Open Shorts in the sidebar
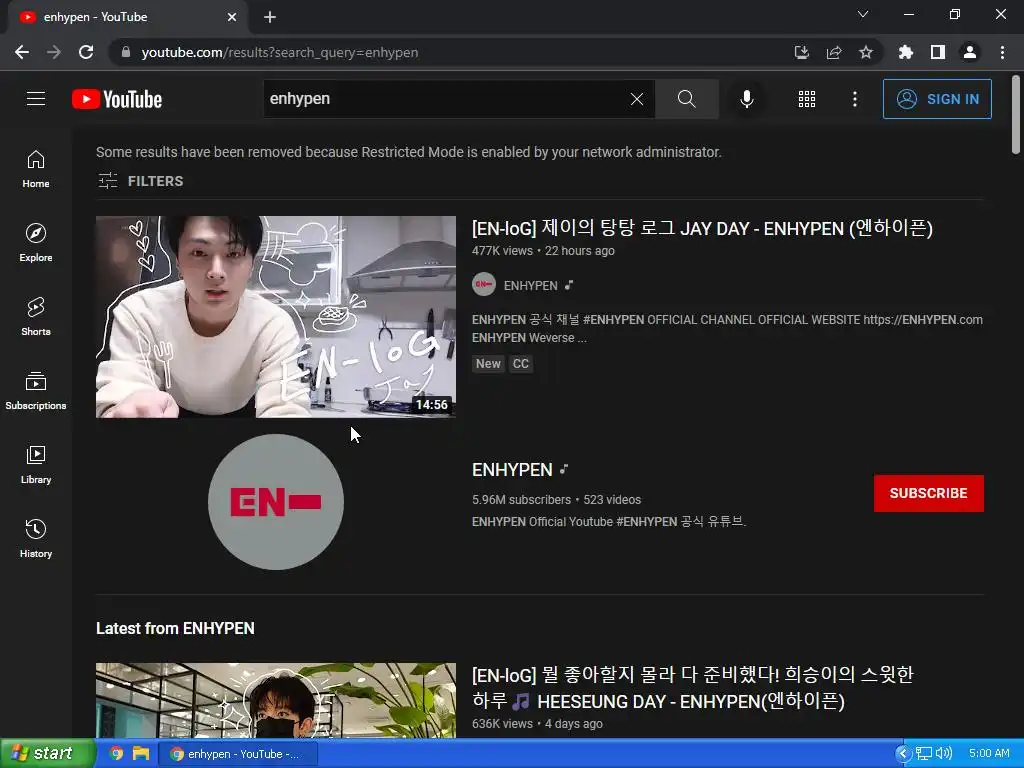 tap(36, 317)
